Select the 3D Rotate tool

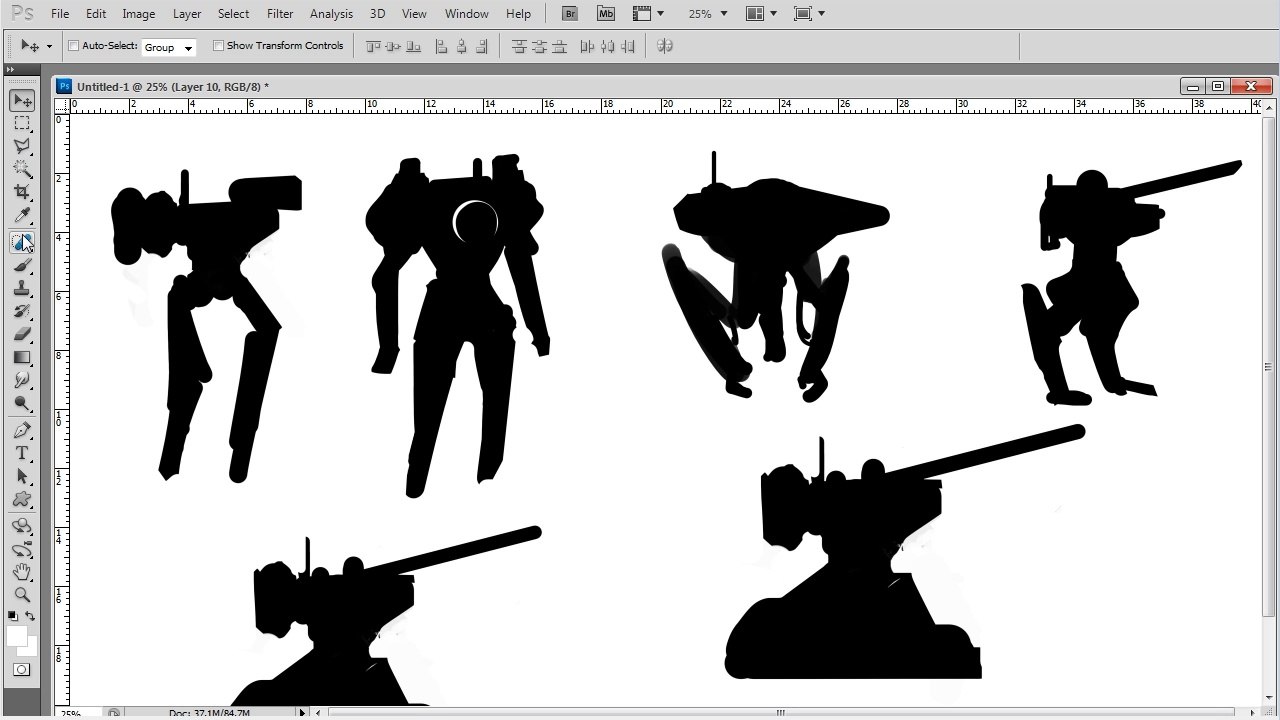(22, 525)
